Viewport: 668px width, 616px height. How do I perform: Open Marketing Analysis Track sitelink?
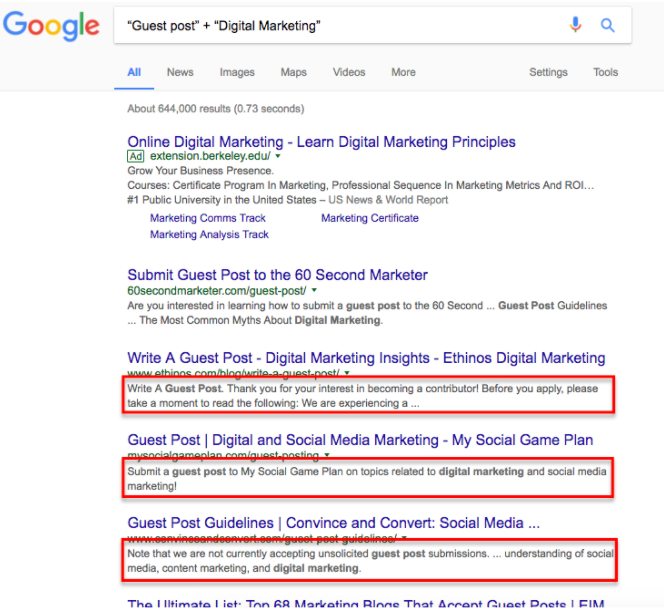coord(209,234)
